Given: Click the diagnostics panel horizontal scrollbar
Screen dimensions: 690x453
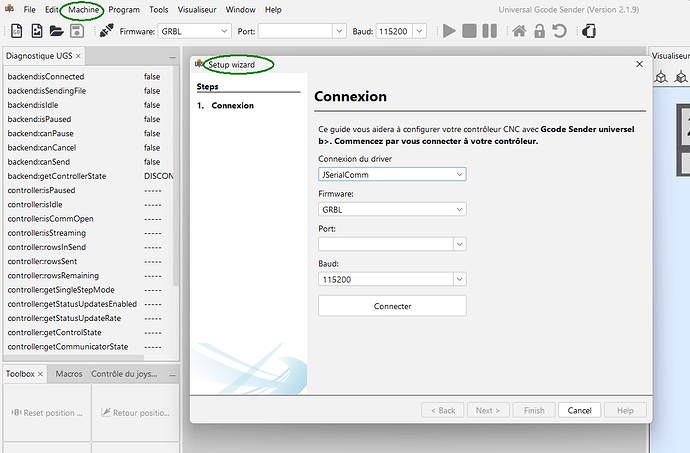Looking at the screenshot, I should coord(74,357).
